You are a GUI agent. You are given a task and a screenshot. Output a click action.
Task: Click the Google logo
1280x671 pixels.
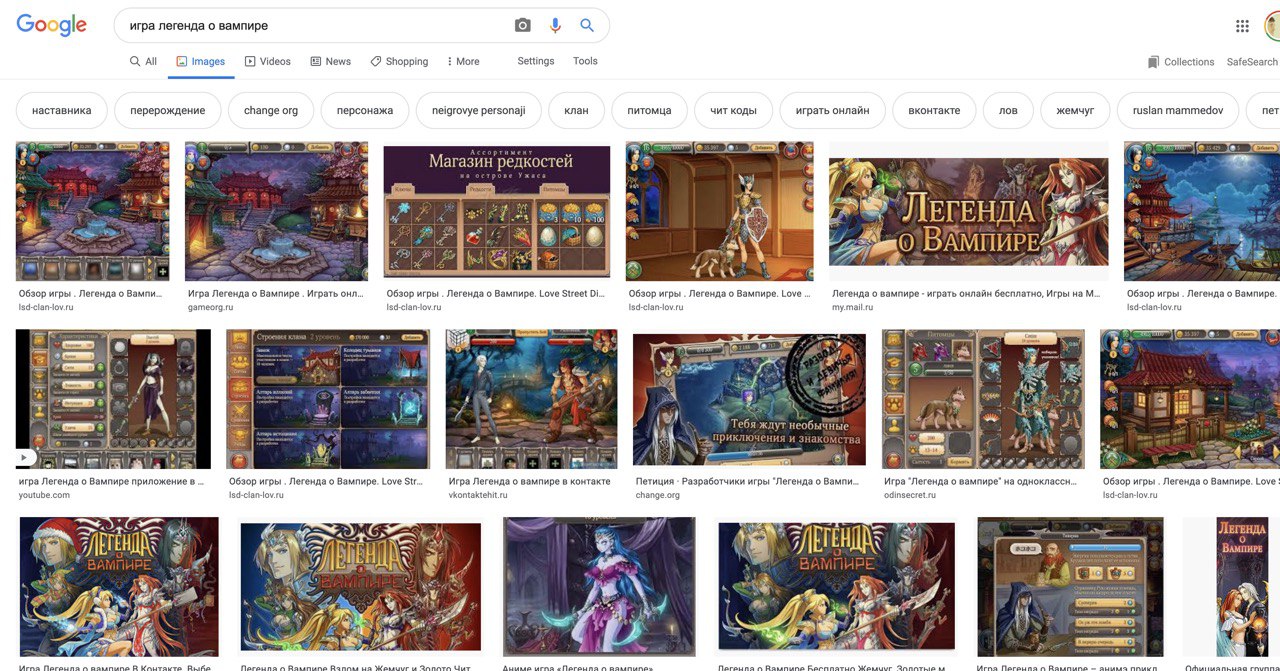pyautogui.click(x=51, y=26)
